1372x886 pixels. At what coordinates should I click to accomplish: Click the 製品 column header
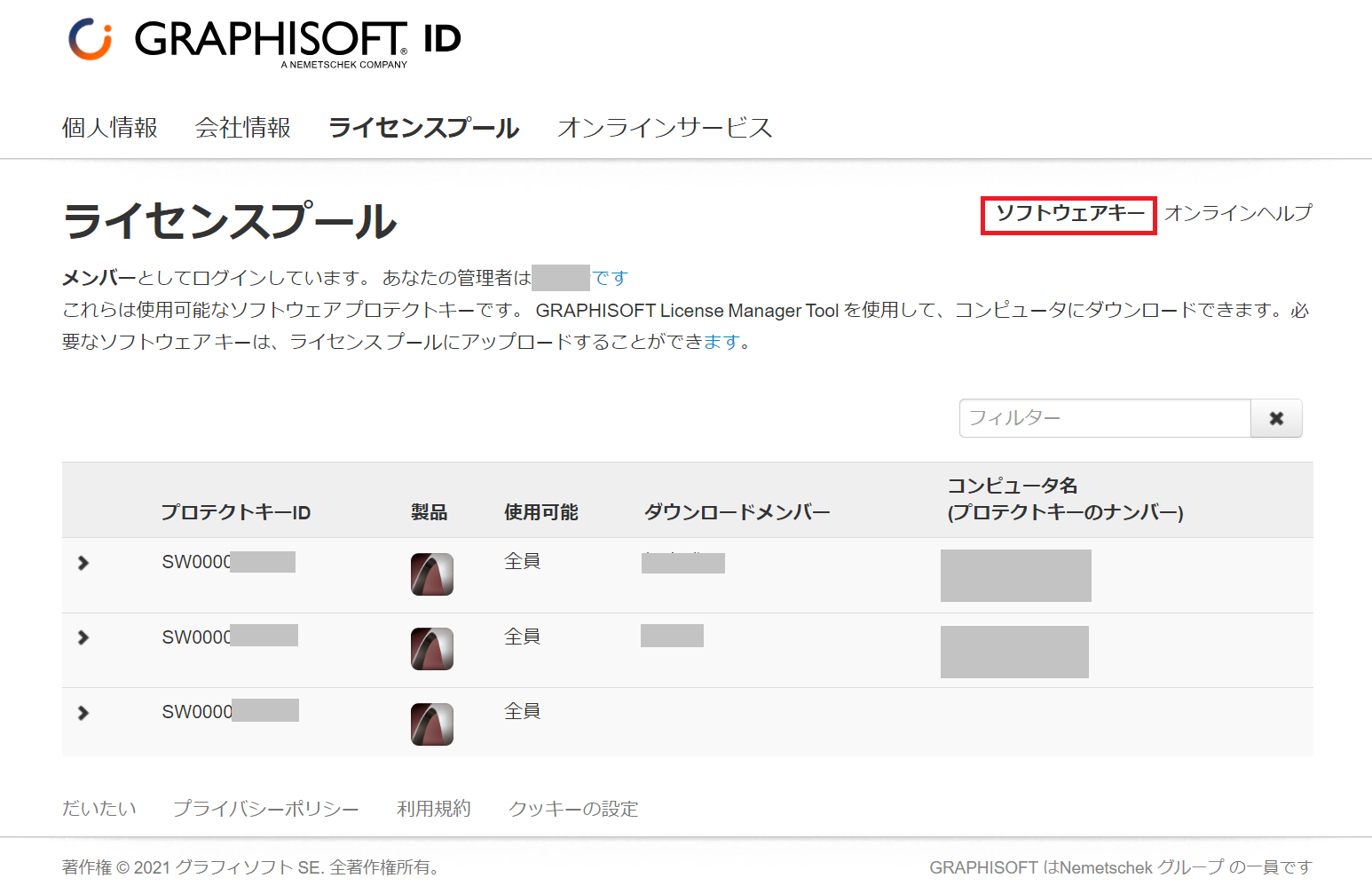[430, 512]
